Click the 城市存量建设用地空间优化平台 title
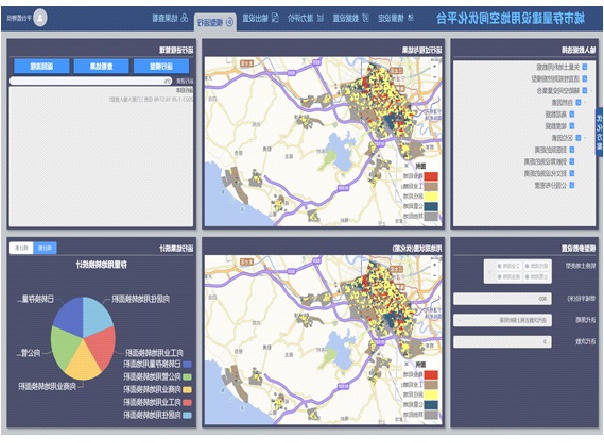Screen dimensions: 604x443 point(510,18)
